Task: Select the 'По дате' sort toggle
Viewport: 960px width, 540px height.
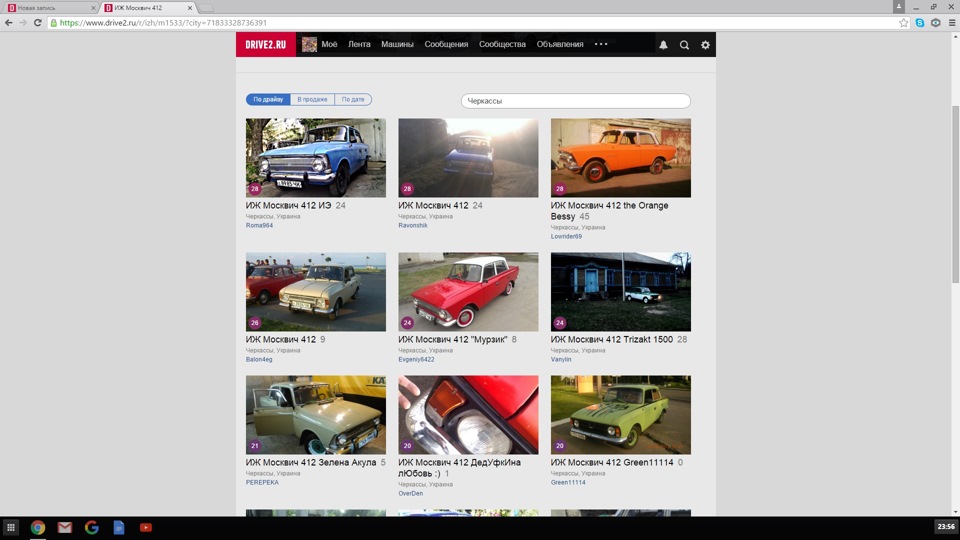Action: (x=353, y=99)
